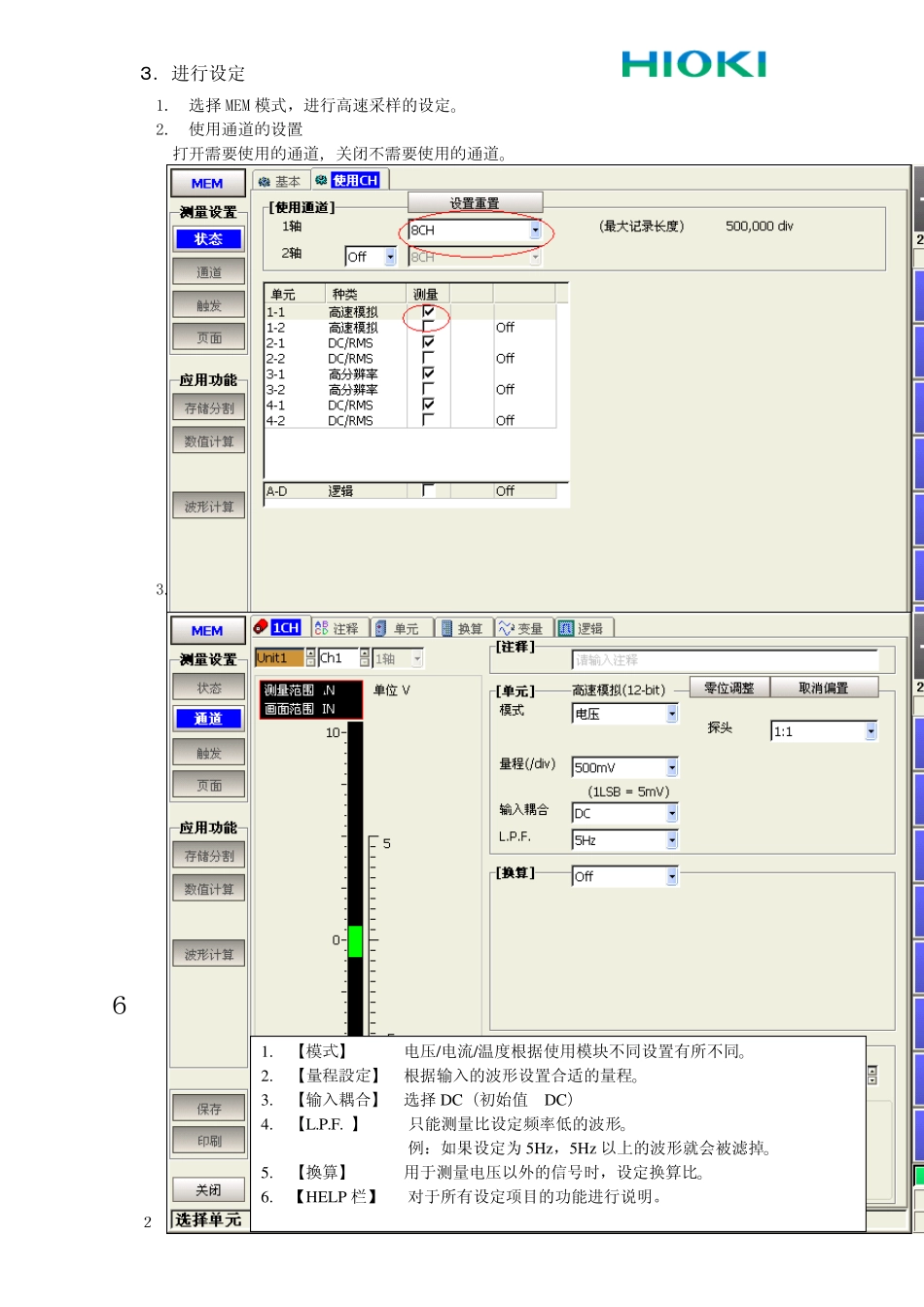
Task: Click the 印刷 button
Action: click(x=208, y=1141)
